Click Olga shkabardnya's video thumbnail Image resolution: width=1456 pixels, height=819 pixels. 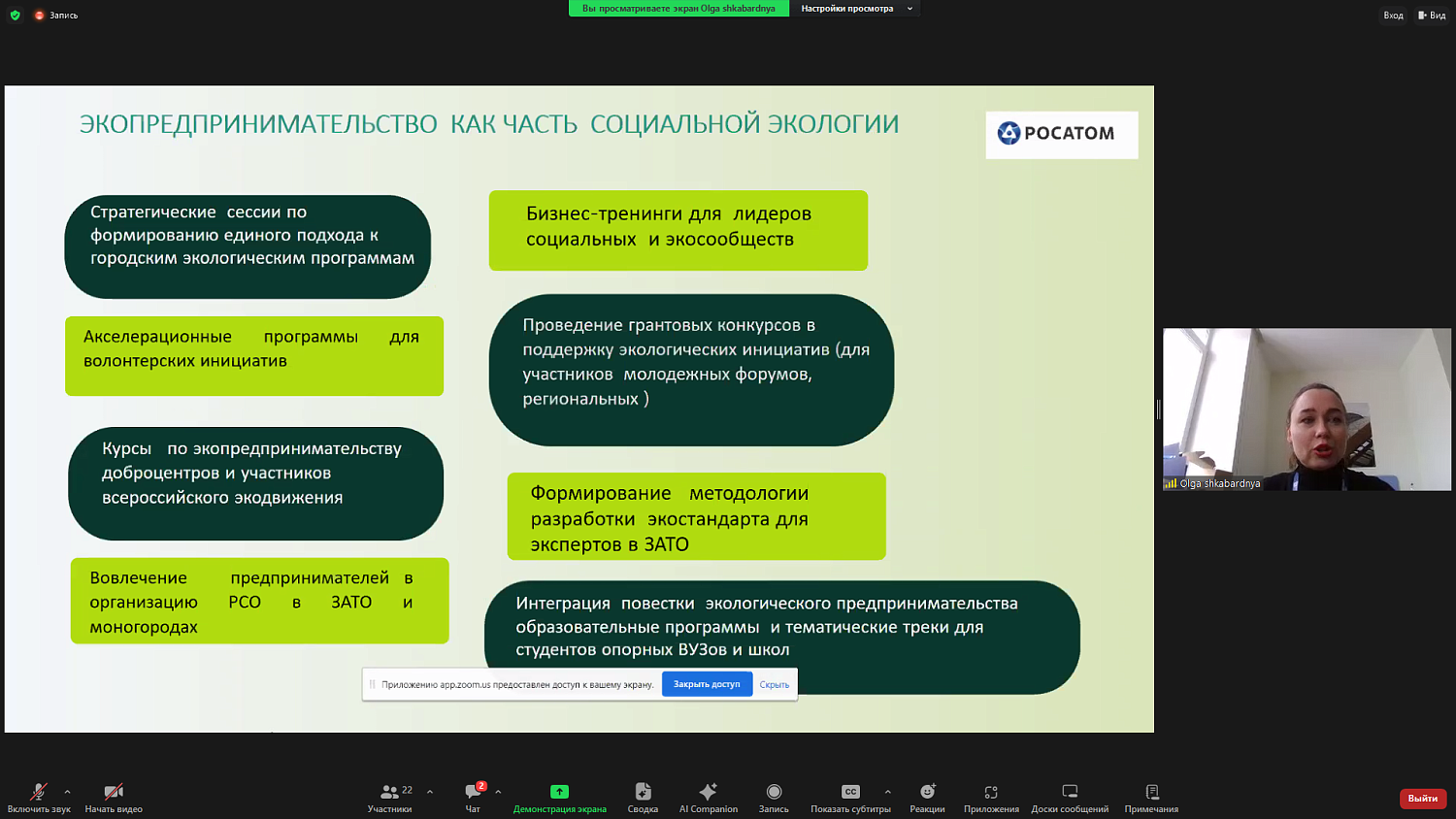(x=1306, y=408)
